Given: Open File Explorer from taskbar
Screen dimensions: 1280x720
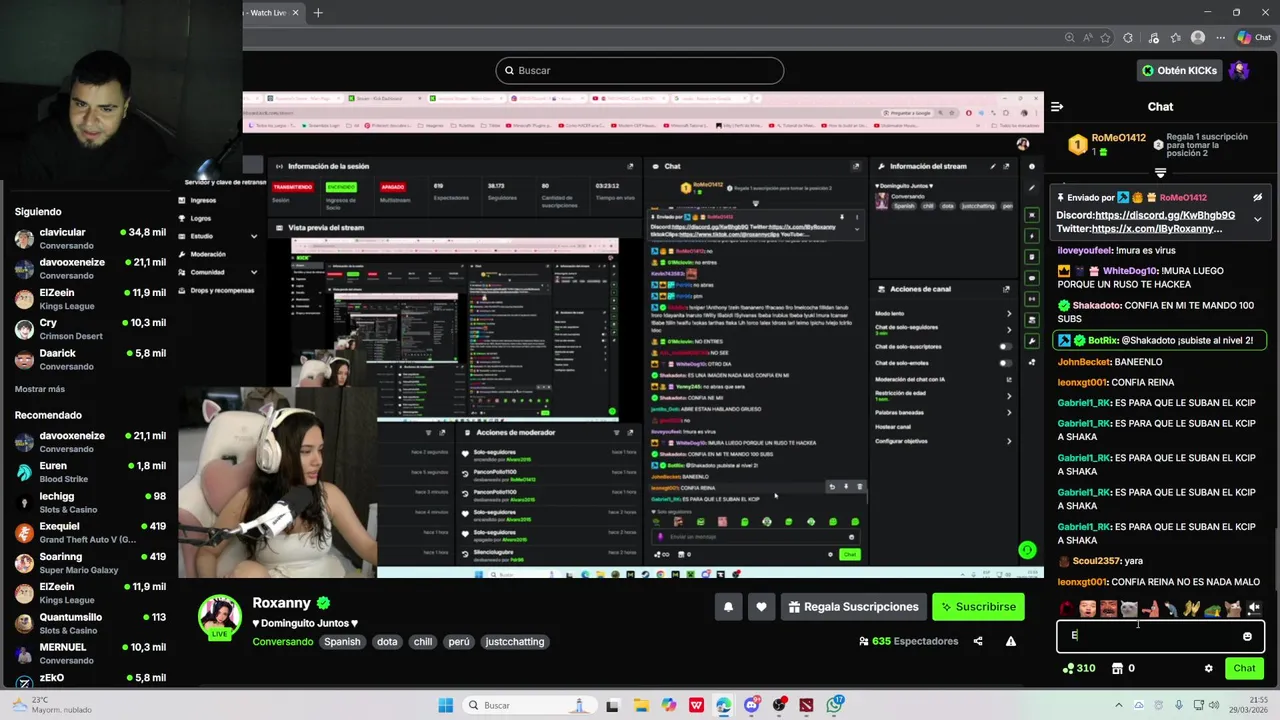Looking at the screenshot, I should point(640,705).
